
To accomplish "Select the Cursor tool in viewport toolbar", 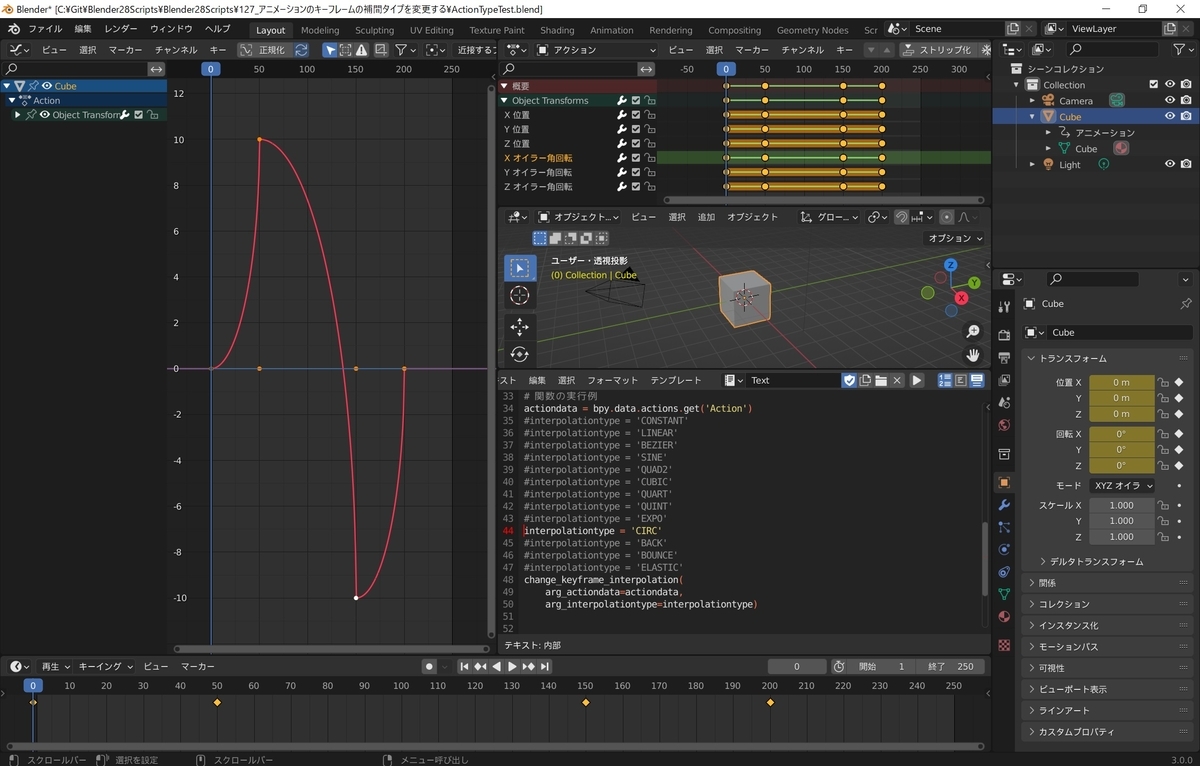I will click(519, 295).
